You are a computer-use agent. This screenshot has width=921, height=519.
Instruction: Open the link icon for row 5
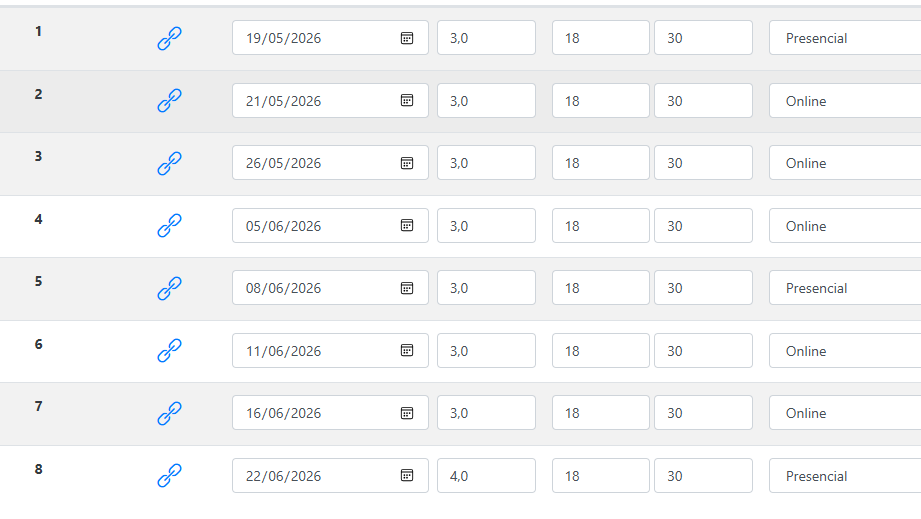[169, 289]
